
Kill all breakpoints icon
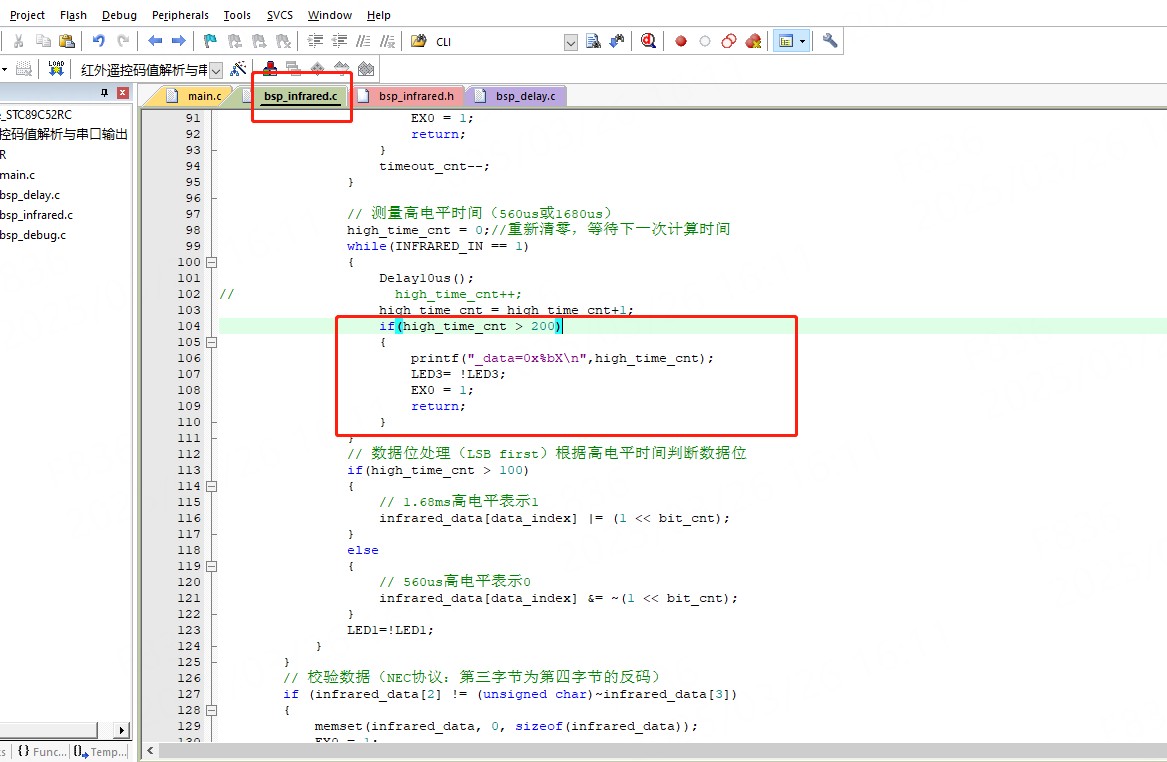click(753, 42)
